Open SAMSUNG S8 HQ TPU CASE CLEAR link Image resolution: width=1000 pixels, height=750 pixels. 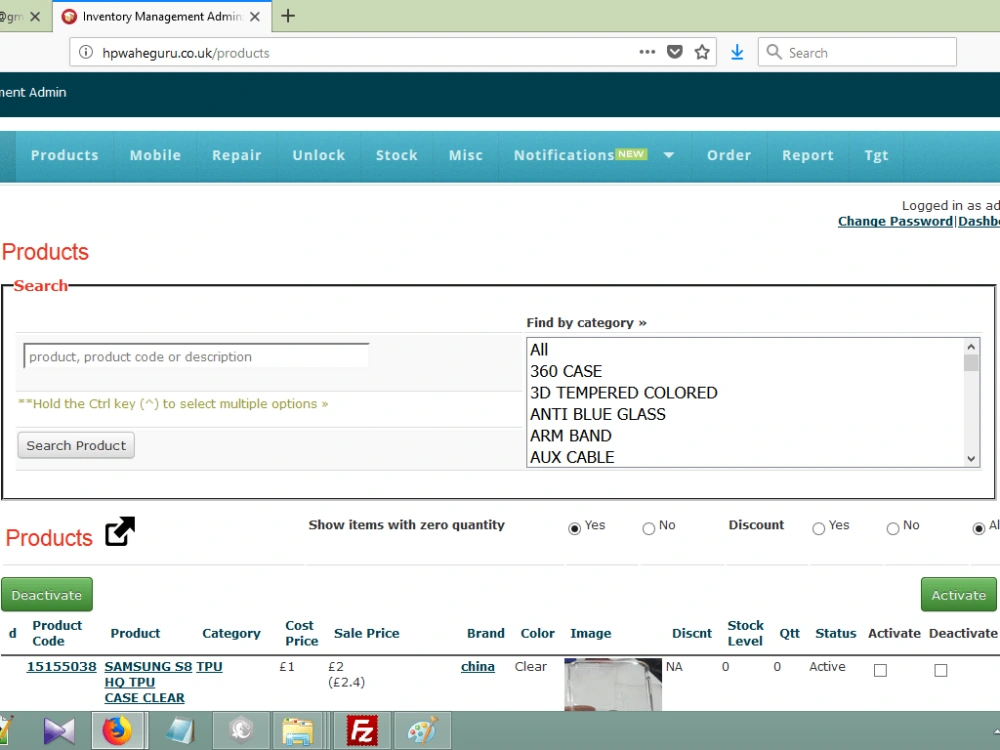(148, 682)
